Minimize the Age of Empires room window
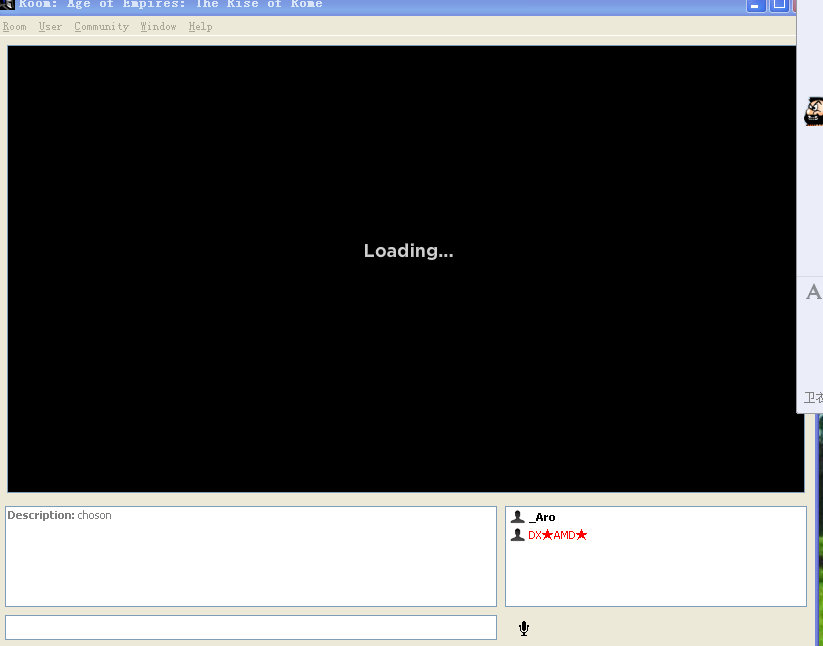This screenshot has width=823, height=646. 755,5
